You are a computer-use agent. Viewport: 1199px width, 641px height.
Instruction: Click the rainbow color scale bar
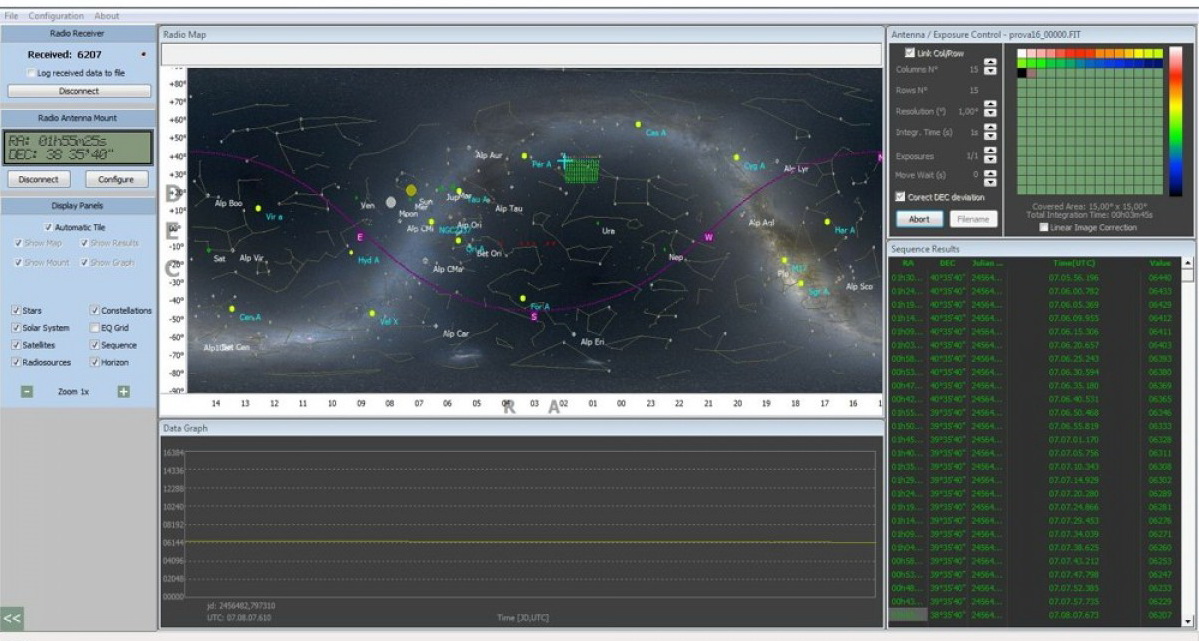point(1175,122)
